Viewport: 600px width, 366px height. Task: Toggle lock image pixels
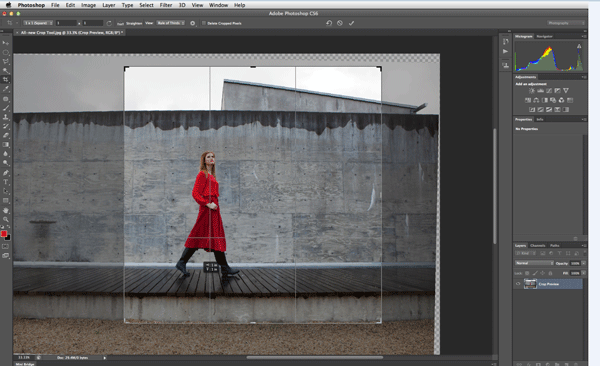pyautogui.click(x=535, y=273)
